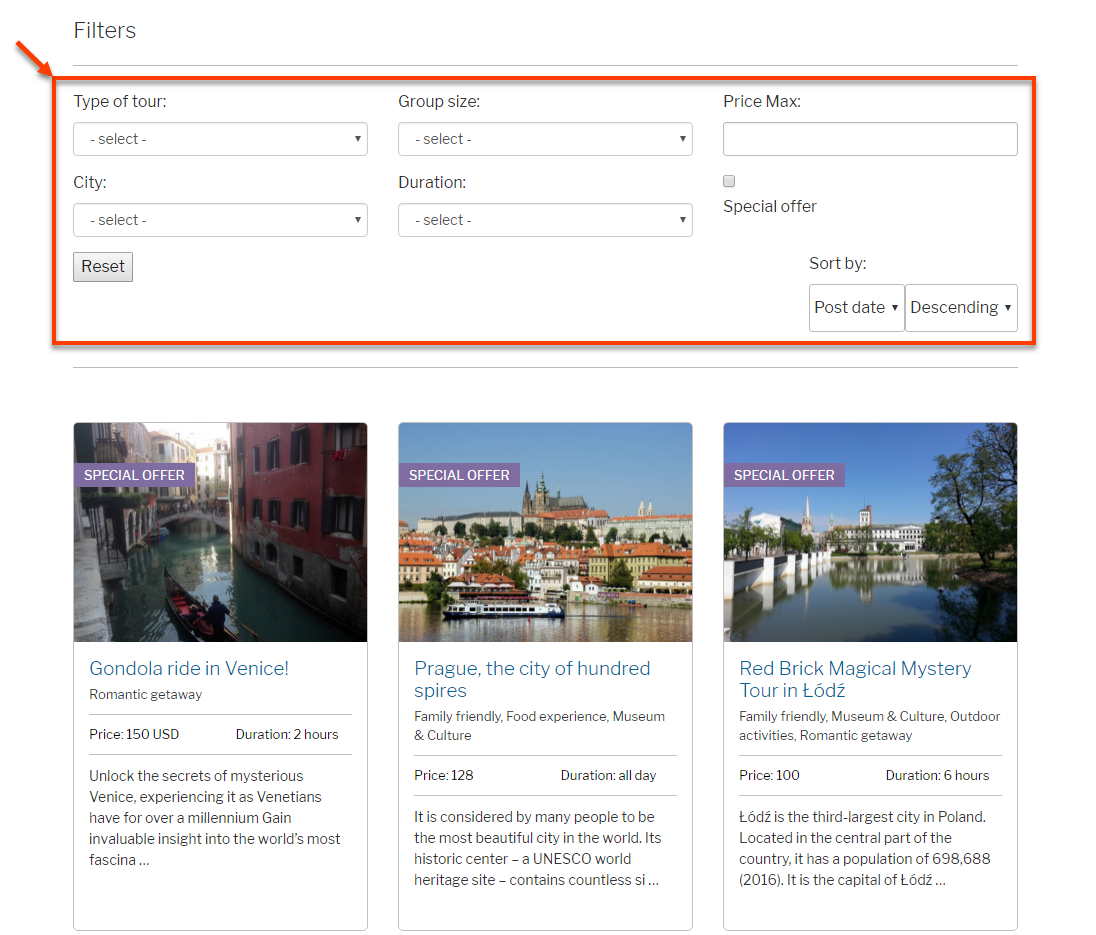Screen dimensions: 1096x935
Task: Open the Group size dropdown
Action: coord(545,139)
